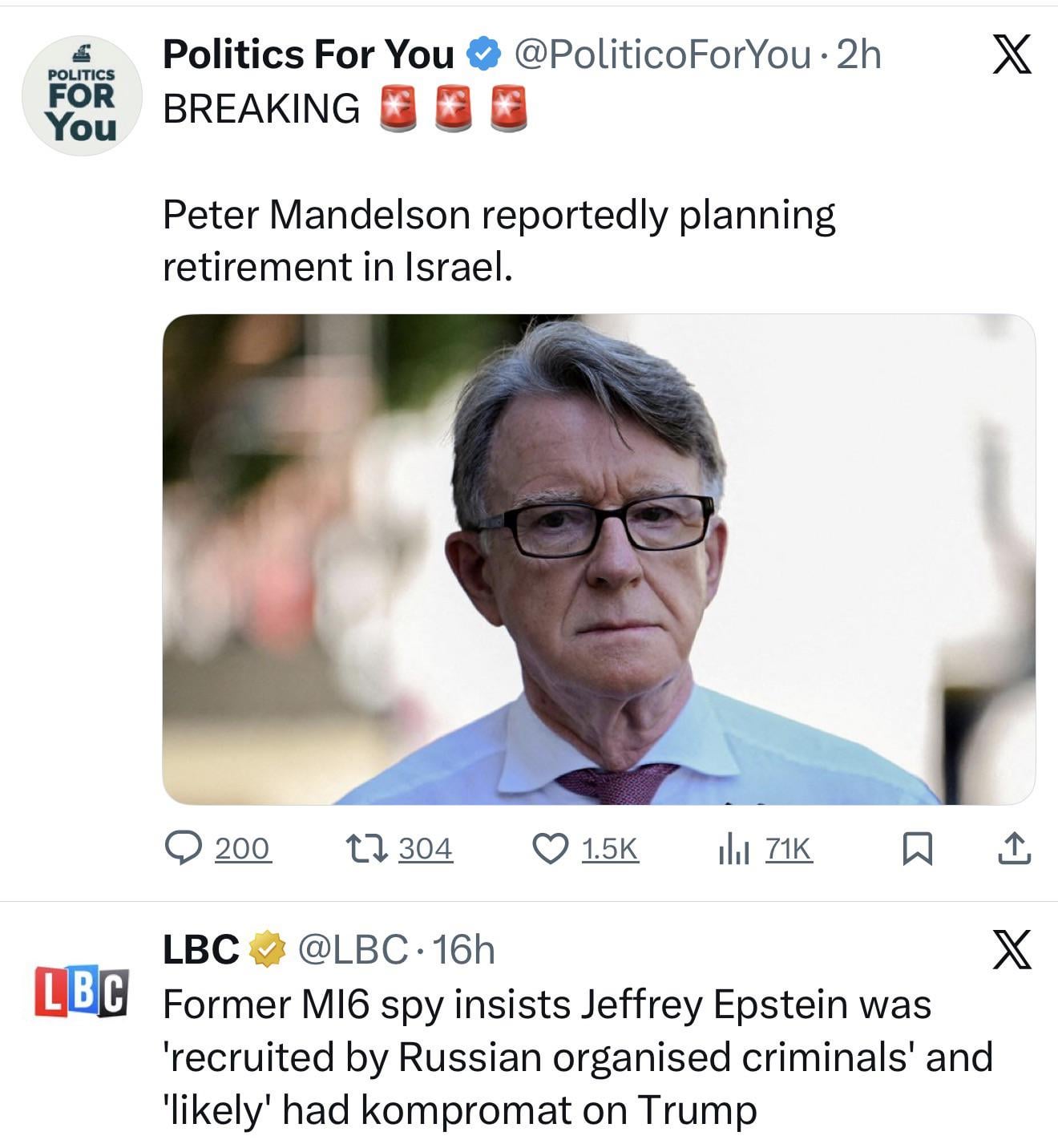Click the 2h timestamp

[x=858, y=55]
